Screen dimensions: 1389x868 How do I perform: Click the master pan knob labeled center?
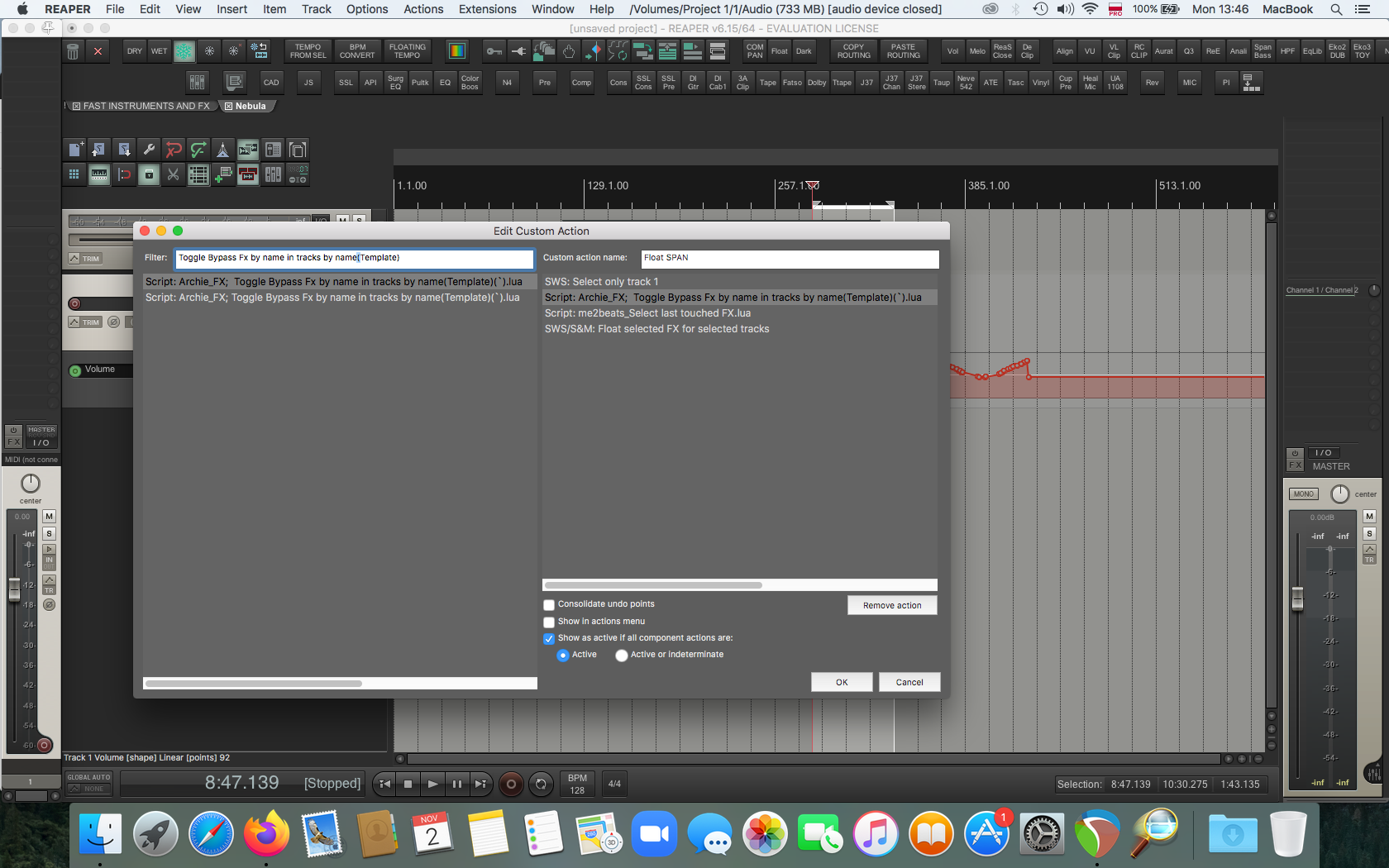tap(1339, 494)
